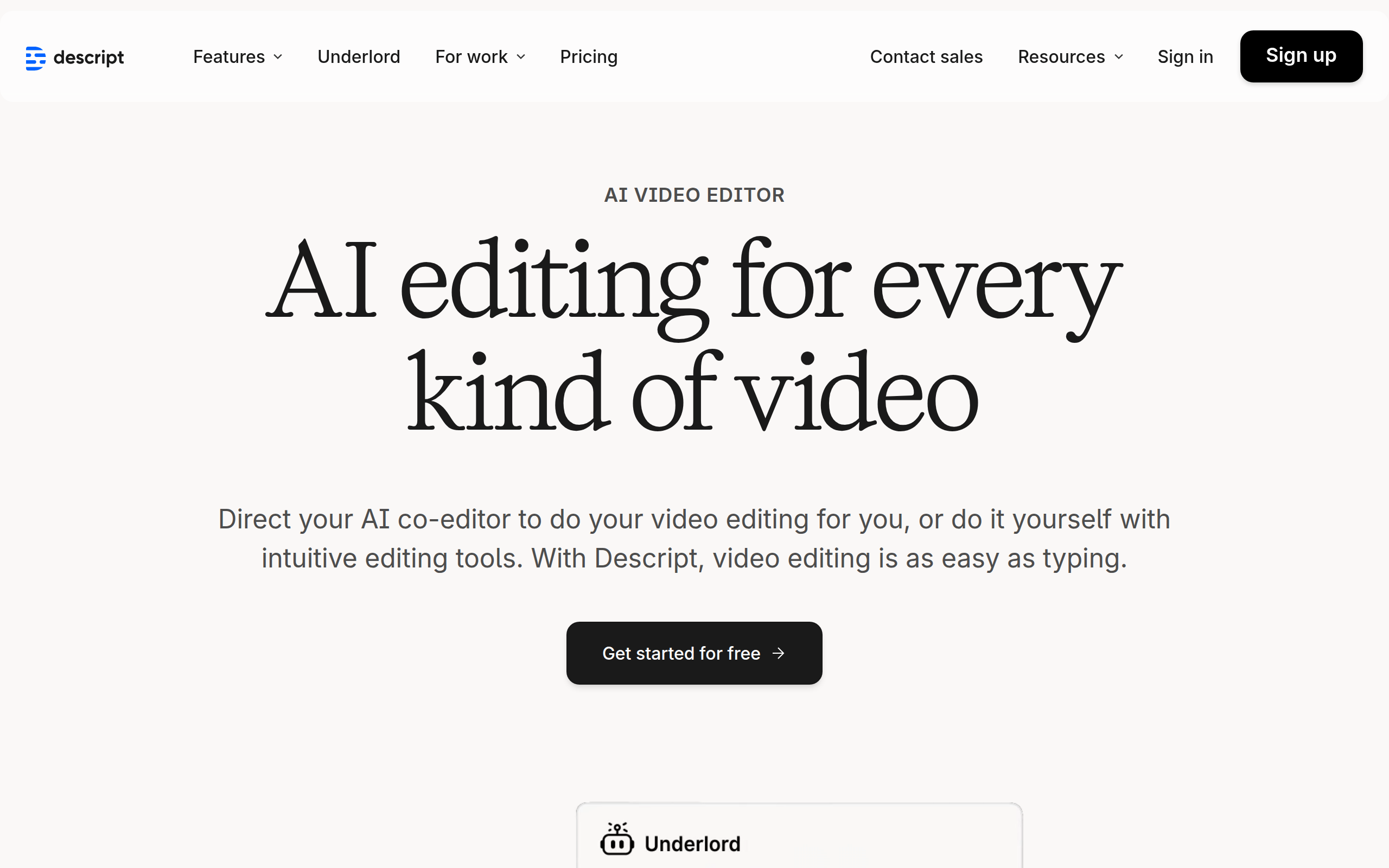Select the Underlord card title text

[692, 844]
